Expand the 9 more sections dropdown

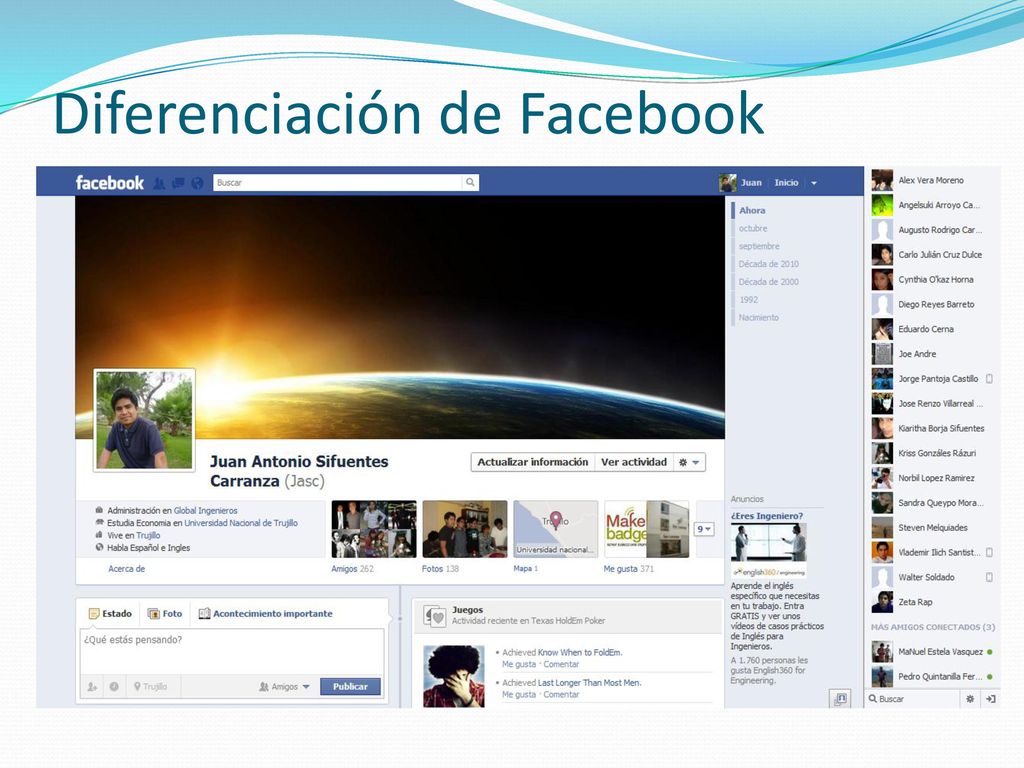click(703, 529)
